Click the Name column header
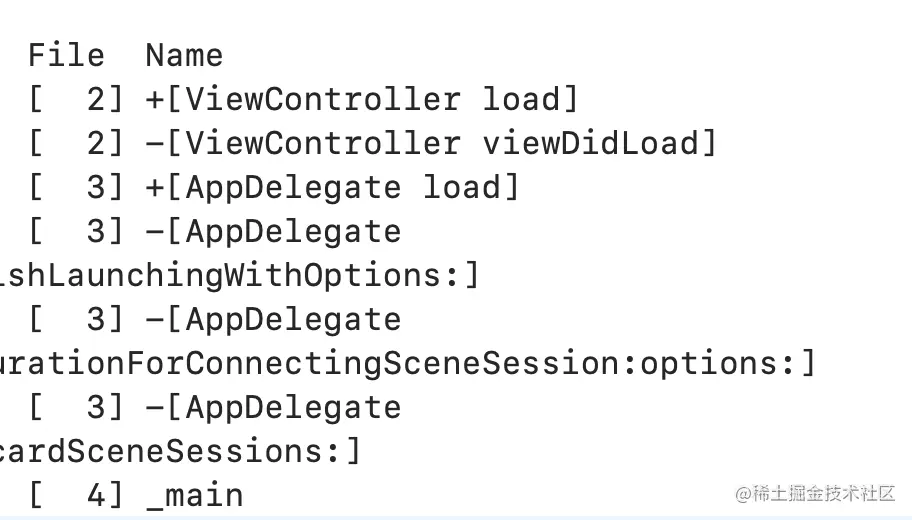The height and width of the screenshot is (520, 912). tap(184, 55)
